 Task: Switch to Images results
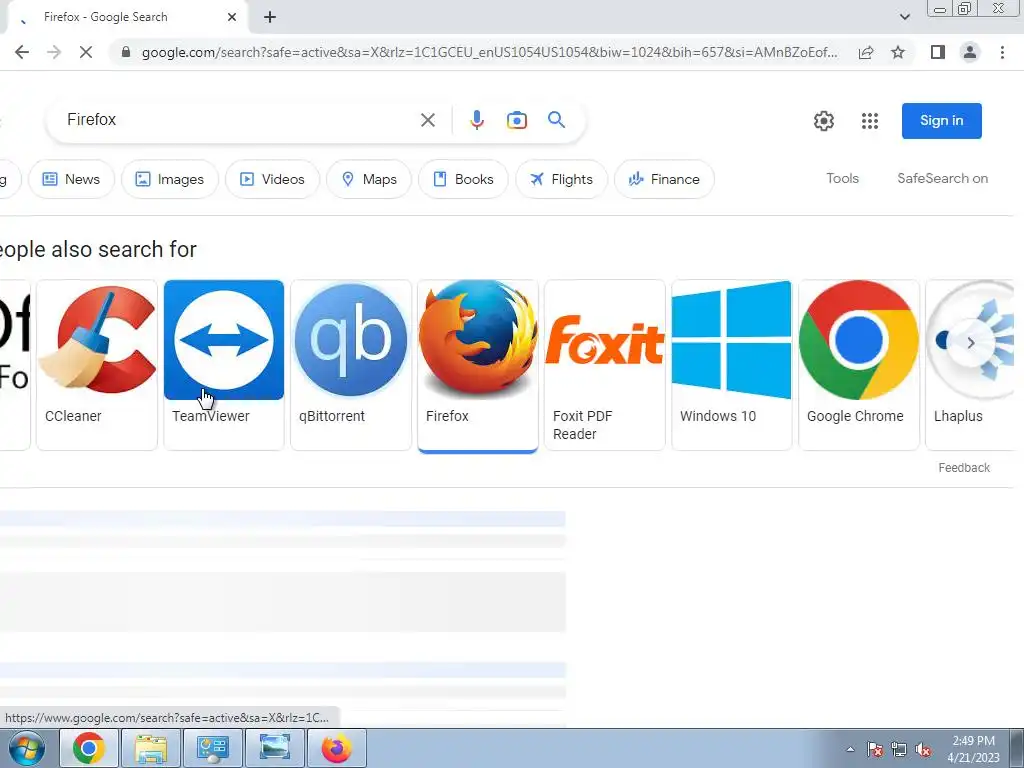click(169, 179)
